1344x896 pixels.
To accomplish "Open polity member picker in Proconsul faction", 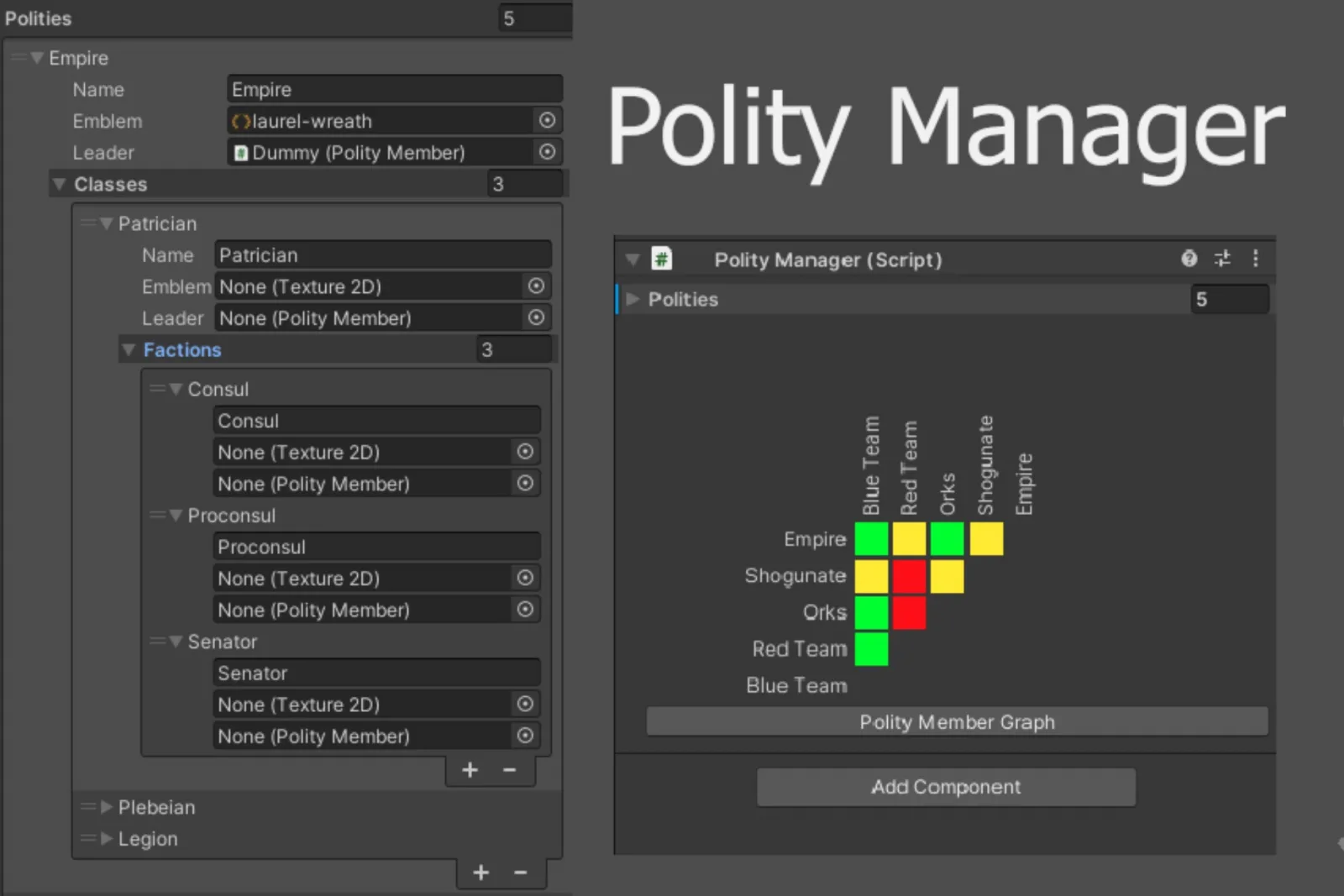I will point(525,609).
